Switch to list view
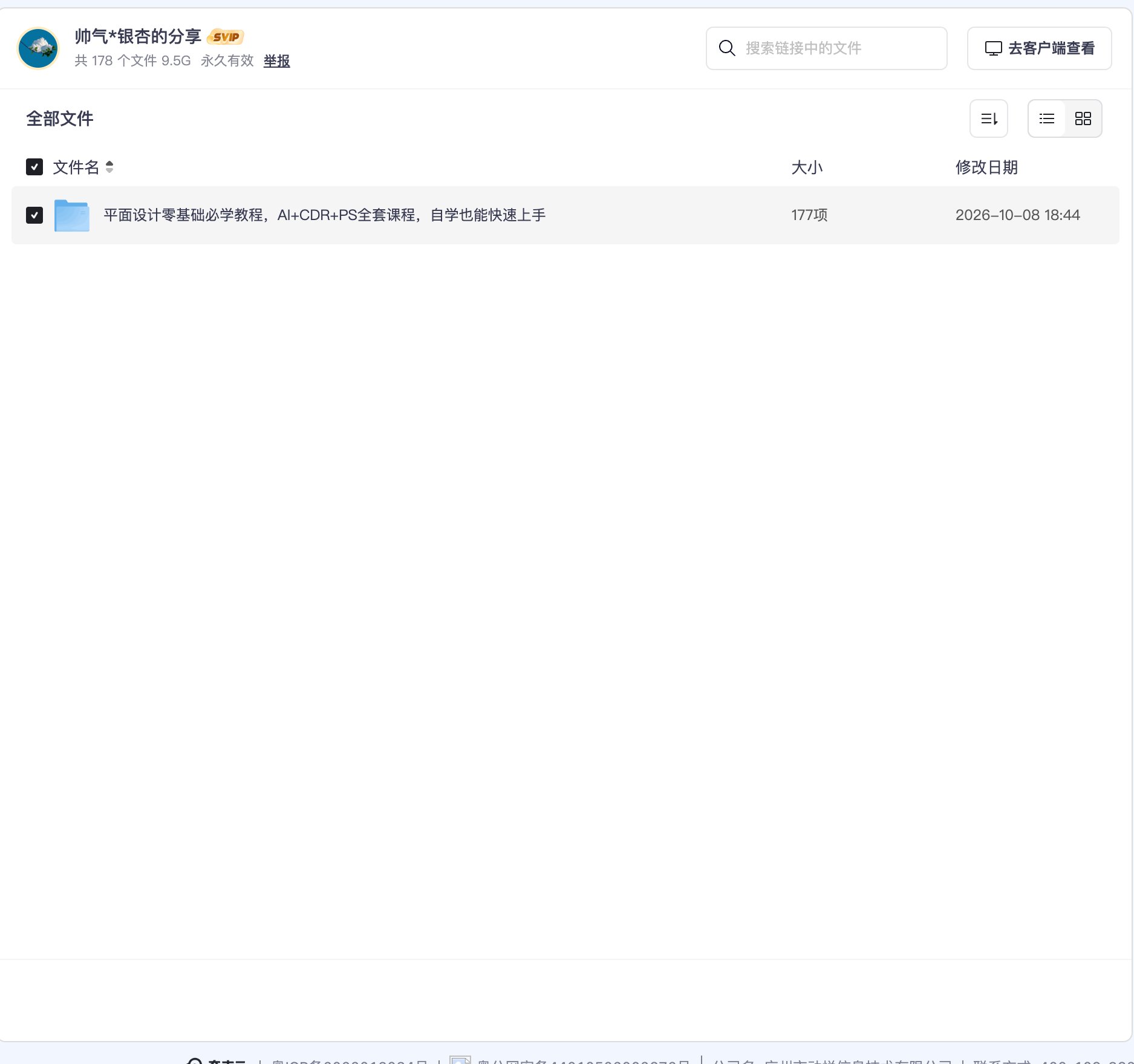Screen dimensions: 1134x1064 pos(1047,118)
